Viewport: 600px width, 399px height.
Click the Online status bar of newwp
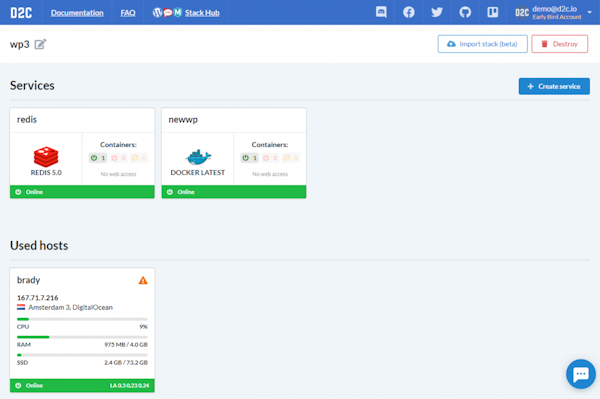pyautogui.click(x=234, y=192)
